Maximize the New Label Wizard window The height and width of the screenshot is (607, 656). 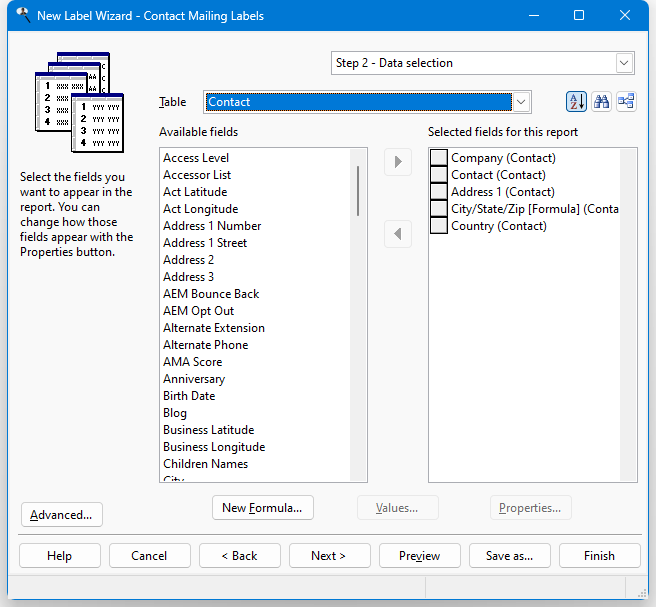(579, 15)
